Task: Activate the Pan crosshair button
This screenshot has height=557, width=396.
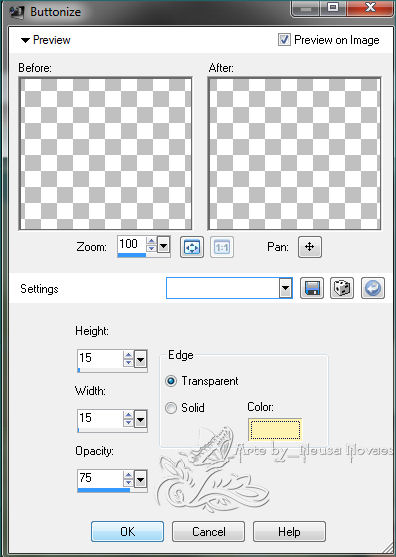Action: click(310, 247)
